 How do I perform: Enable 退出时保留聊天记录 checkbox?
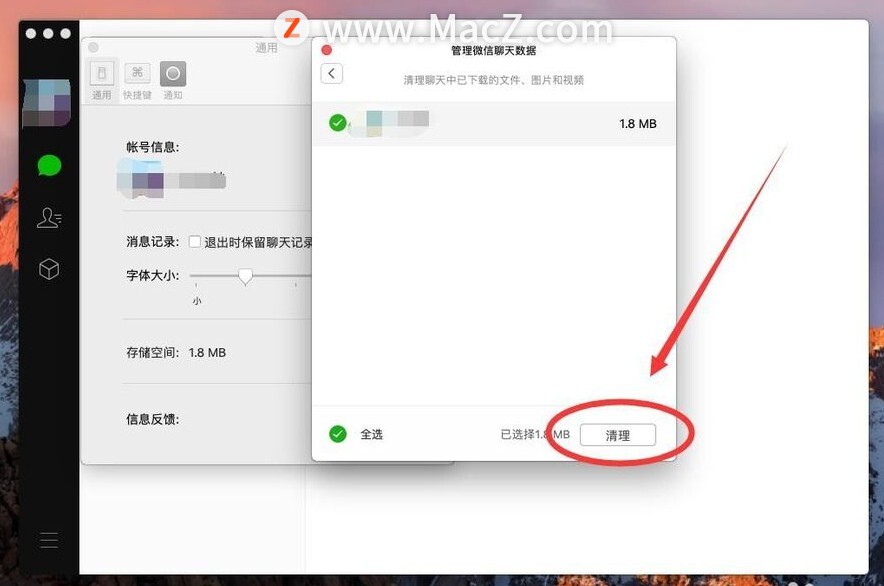[195, 241]
